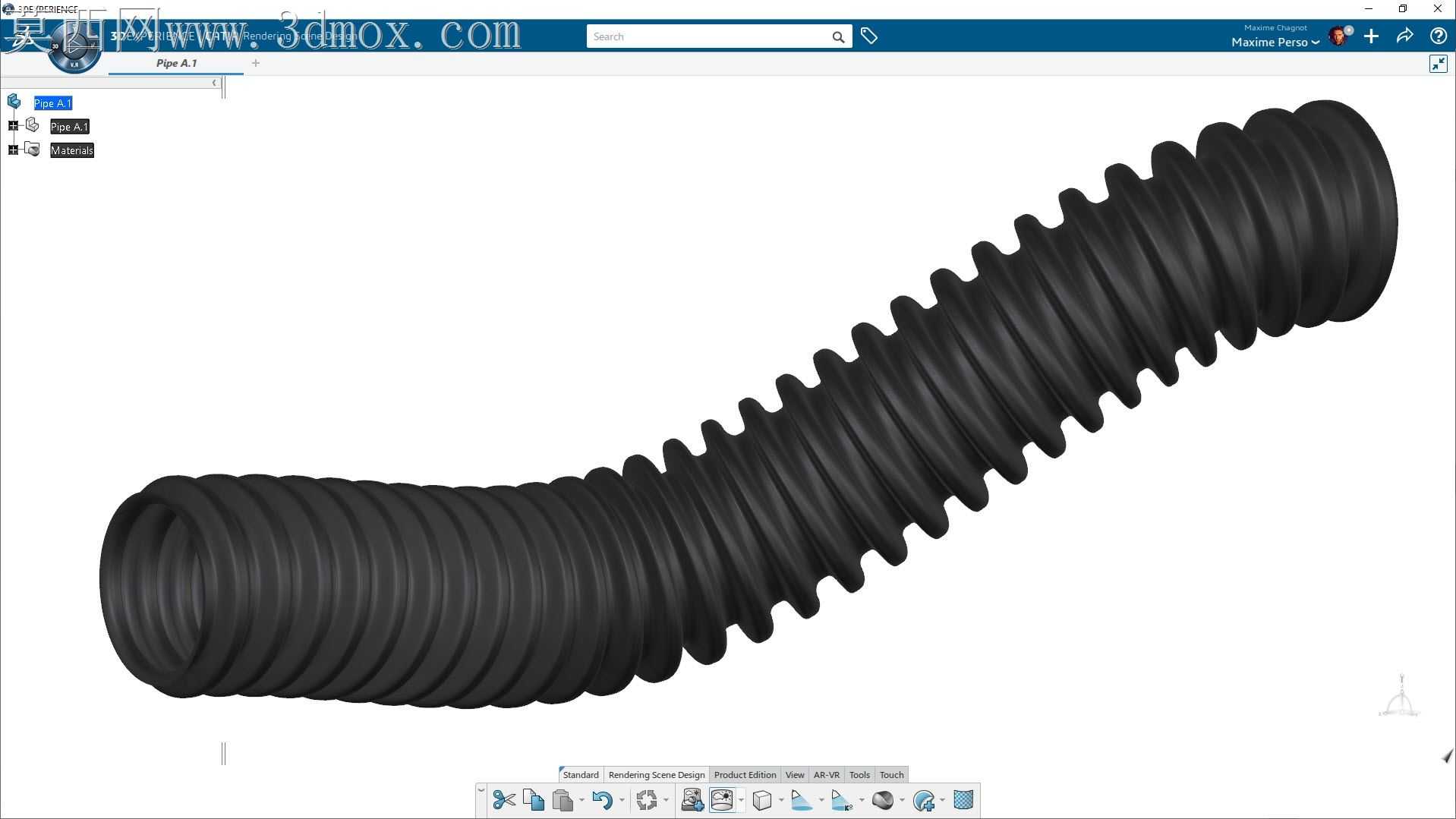Viewport: 1456px width, 819px height.
Task: Click the spot light creation icon
Action: tap(802, 800)
